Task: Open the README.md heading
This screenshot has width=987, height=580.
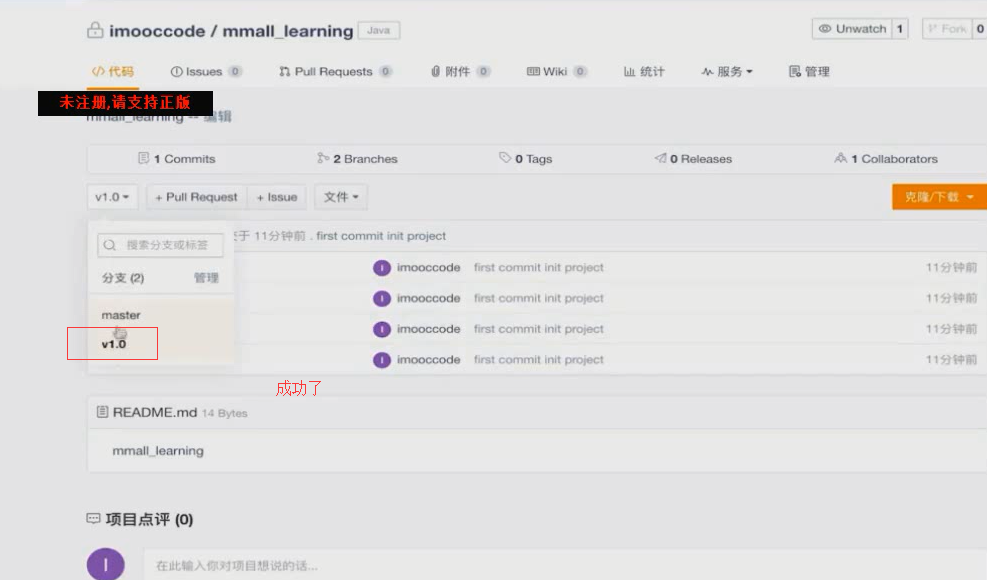Action: [155, 412]
